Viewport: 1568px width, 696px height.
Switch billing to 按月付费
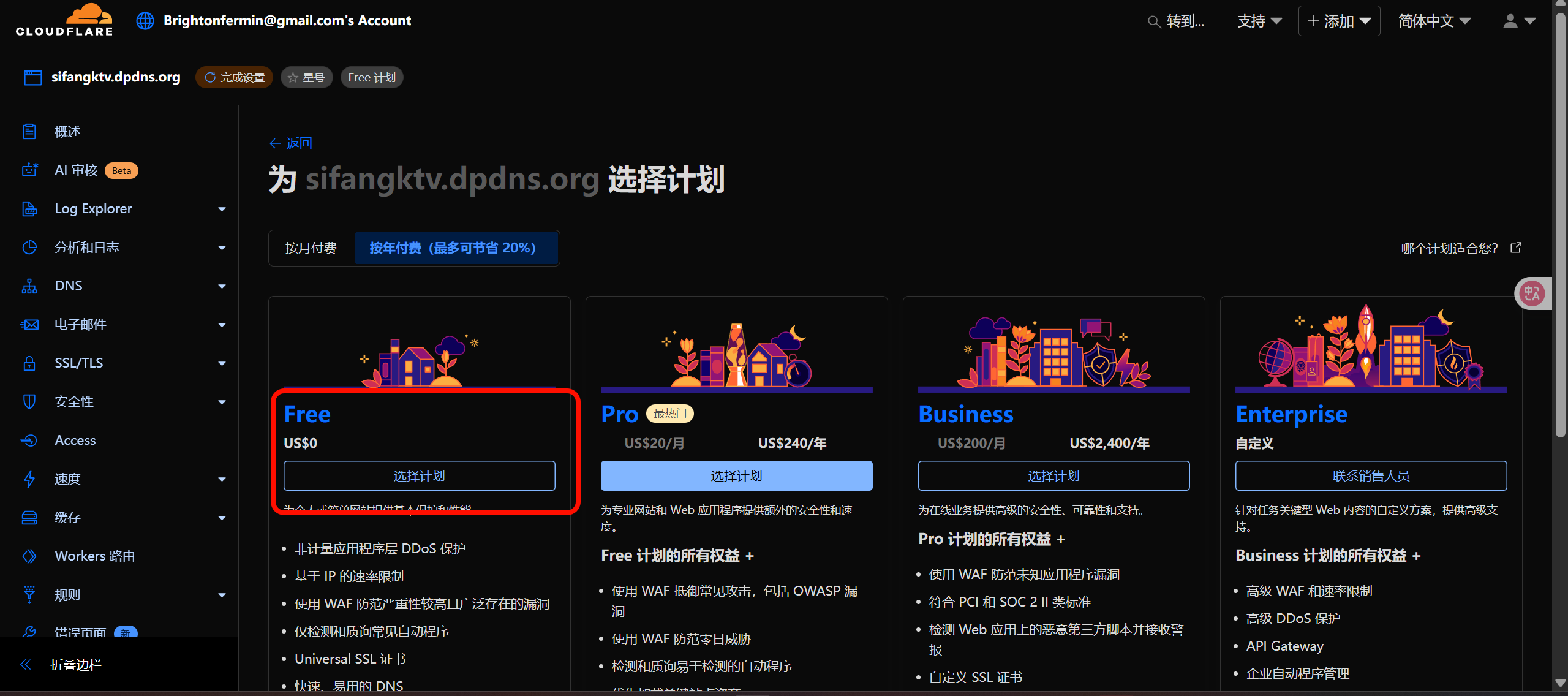click(x=311, y=248)
